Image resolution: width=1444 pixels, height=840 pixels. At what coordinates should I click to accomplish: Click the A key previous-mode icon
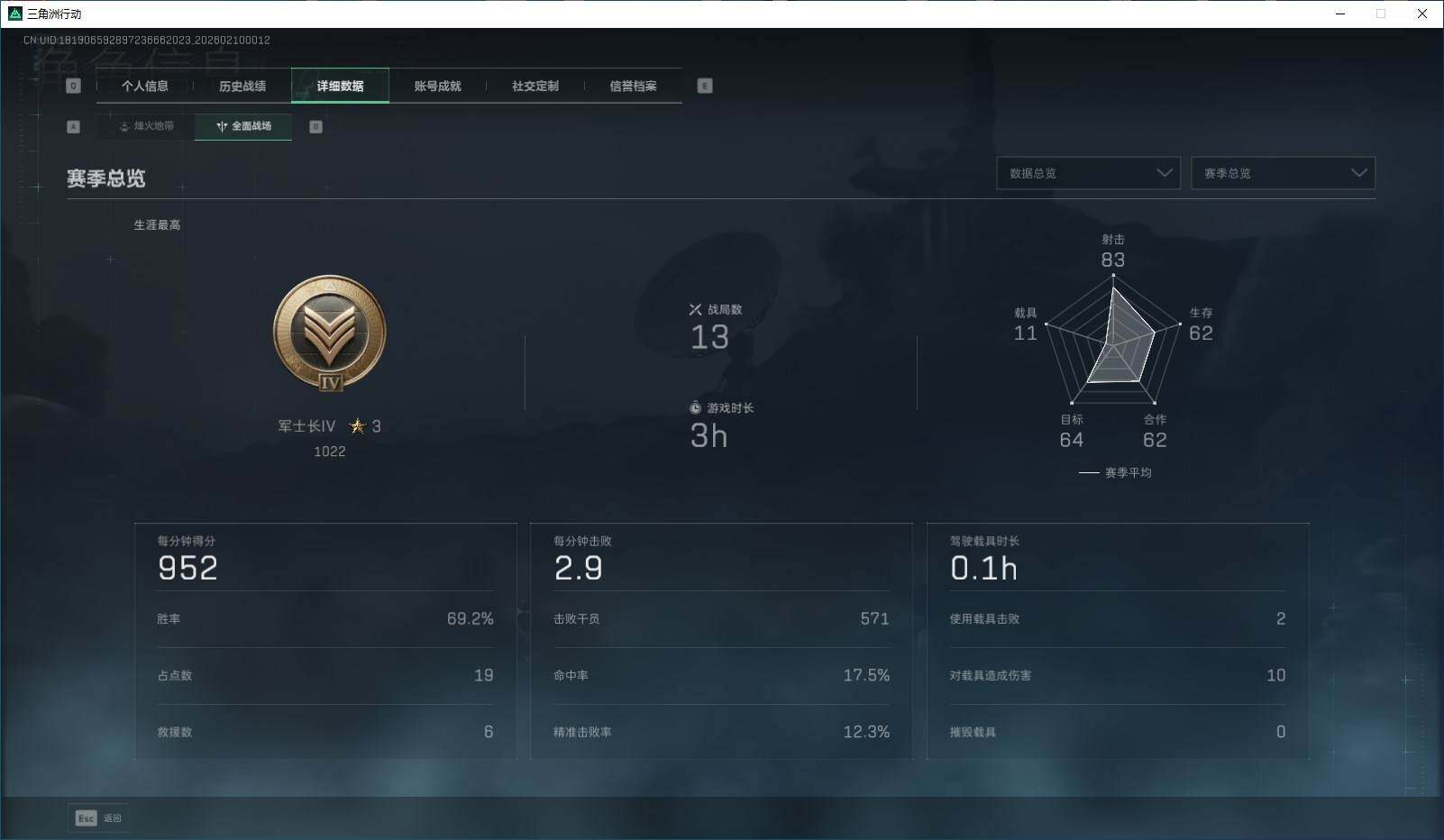point(74,127)
